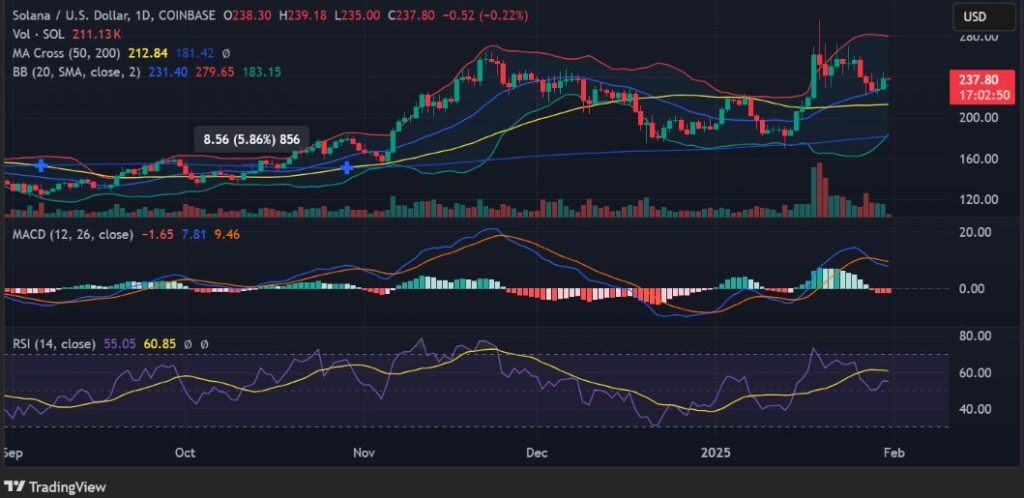Click the MACD signal value 9.46
The image size is (1024, 498).
[226, 234]
